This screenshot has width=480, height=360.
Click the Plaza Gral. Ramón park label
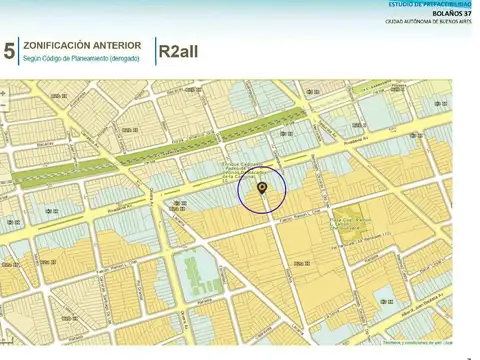coord(350,224)
